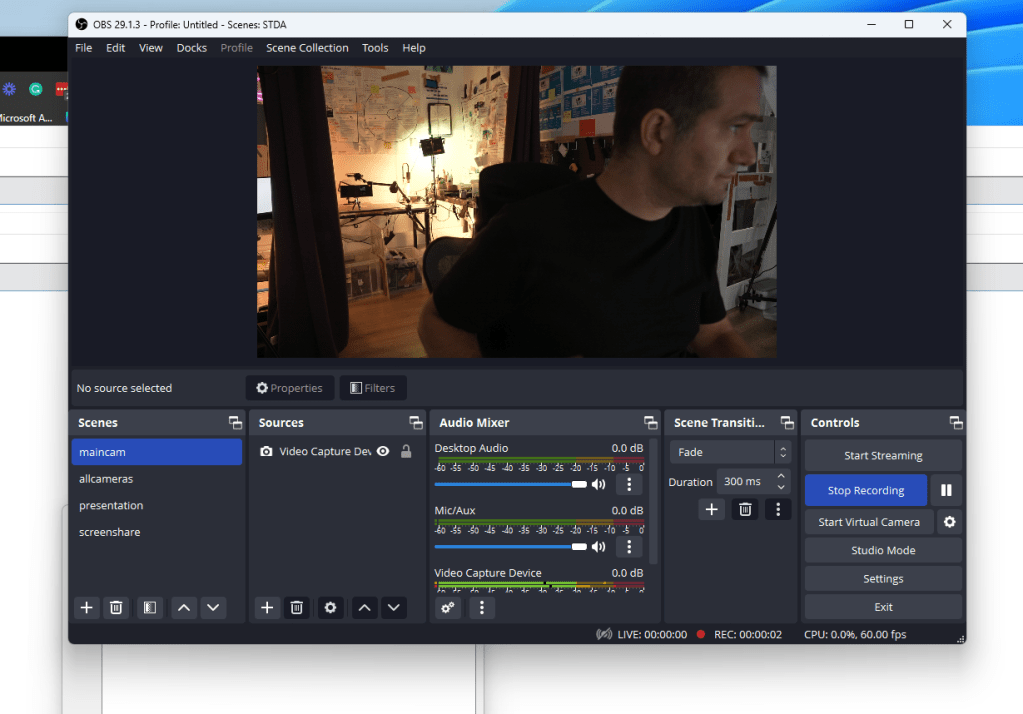Pop out the Sources dock
The width and height of the screenshot is (1023, 714).
(416, 423)
